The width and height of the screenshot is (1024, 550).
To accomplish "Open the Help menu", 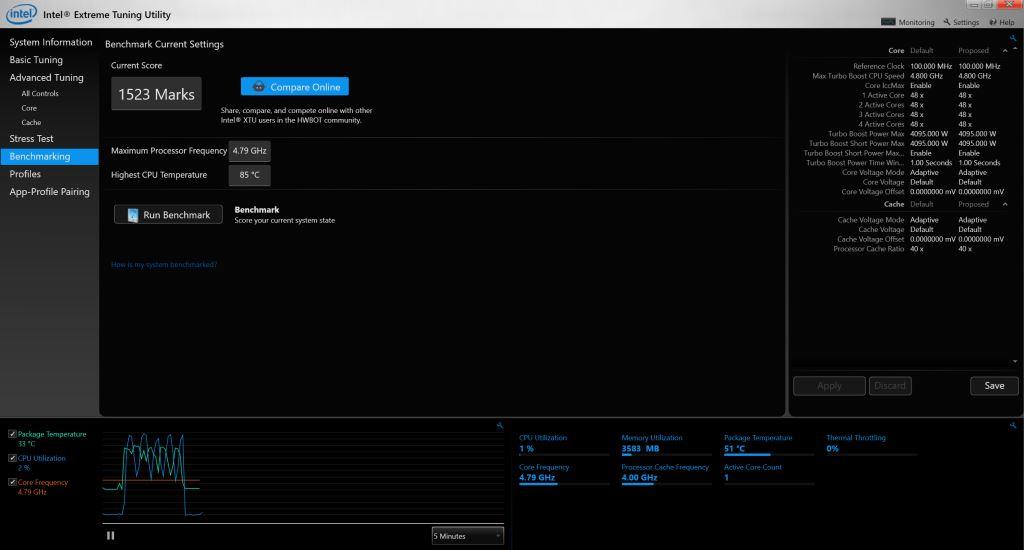I will [x=1001, y=22].
